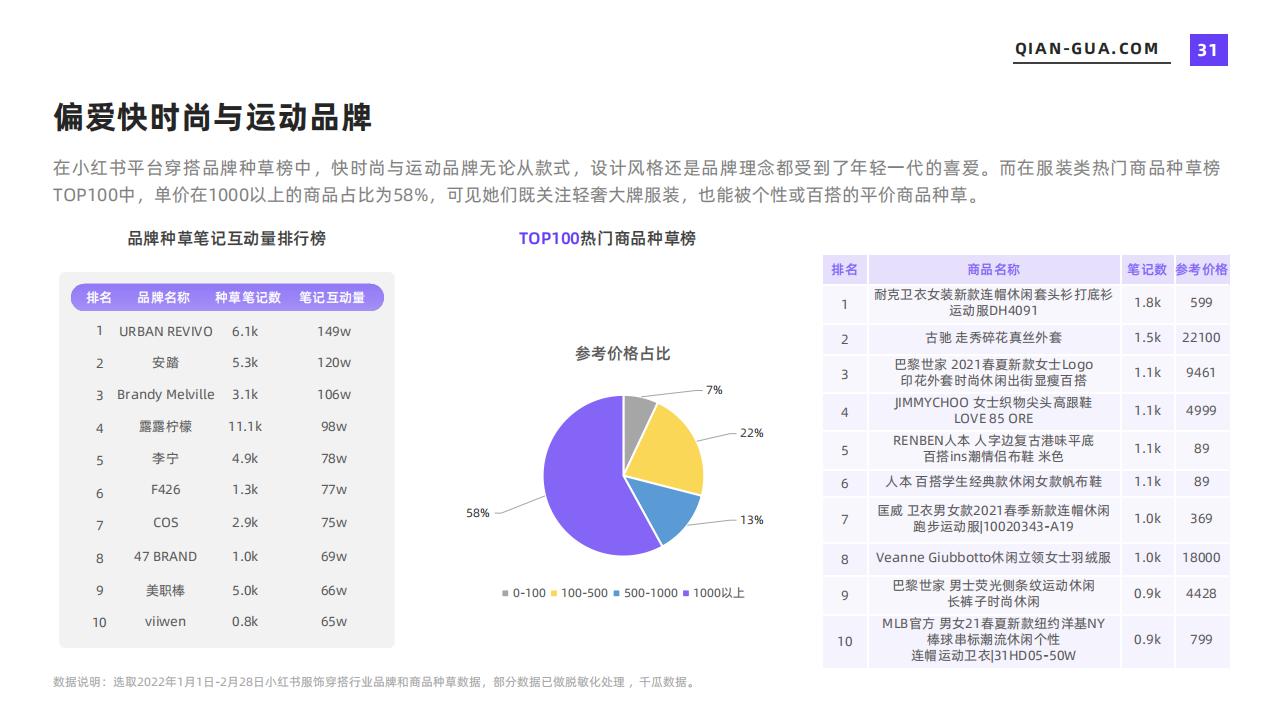
Task: Click the 露露柠檬 brand name
Action: tap(166, 426)
